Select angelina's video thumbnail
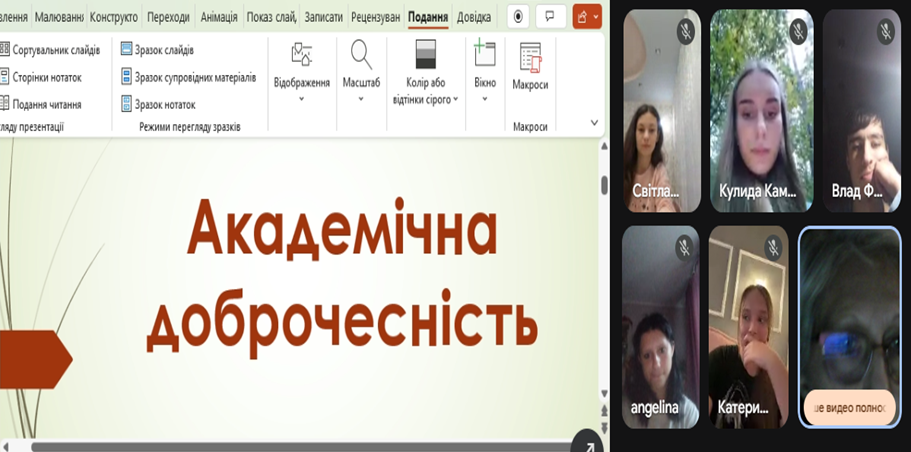The image size is (911, 452). [x=660, y=325]
